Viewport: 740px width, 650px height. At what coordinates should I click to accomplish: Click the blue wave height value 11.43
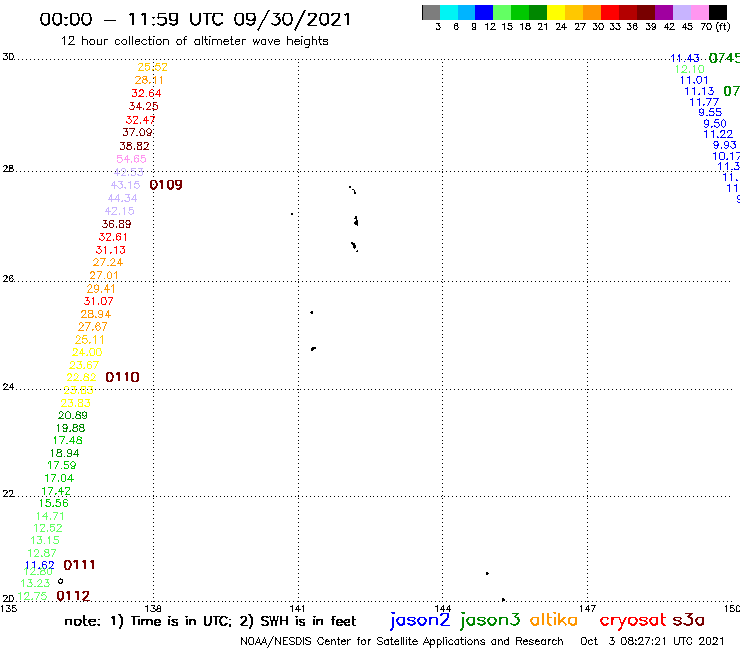tap(685, 58)
